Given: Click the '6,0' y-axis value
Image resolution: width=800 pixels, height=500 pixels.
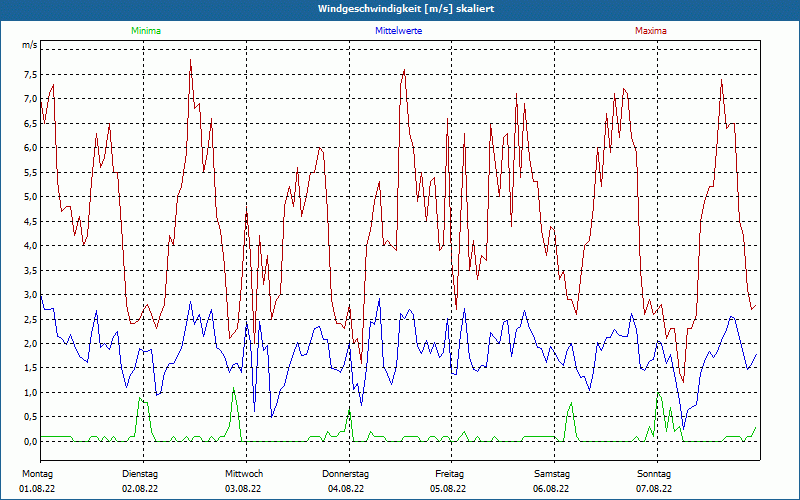Looking at the screenshot, I should (x=30, y=147).
